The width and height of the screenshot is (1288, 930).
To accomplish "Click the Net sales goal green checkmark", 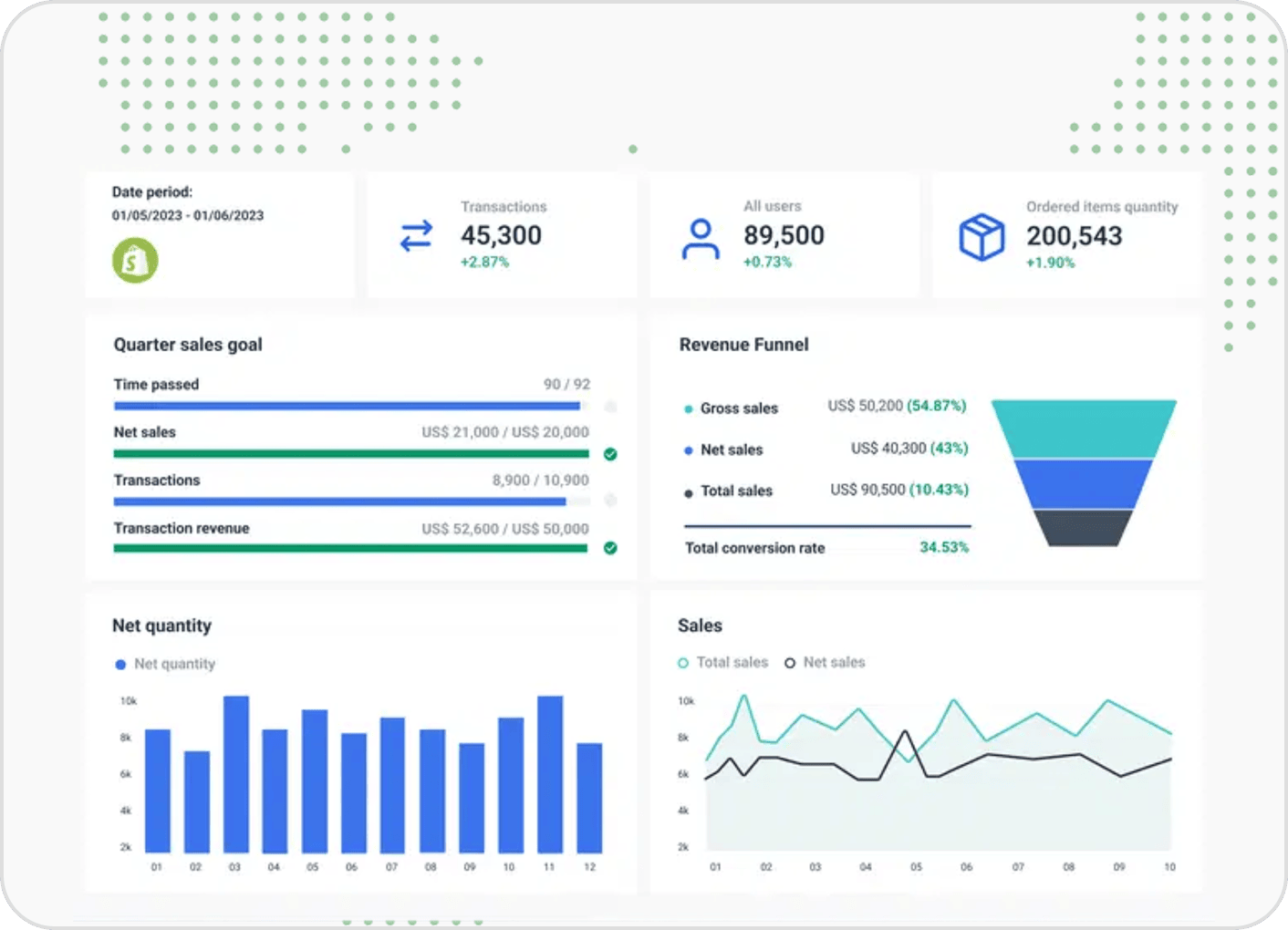I will [x=610, y=454].
